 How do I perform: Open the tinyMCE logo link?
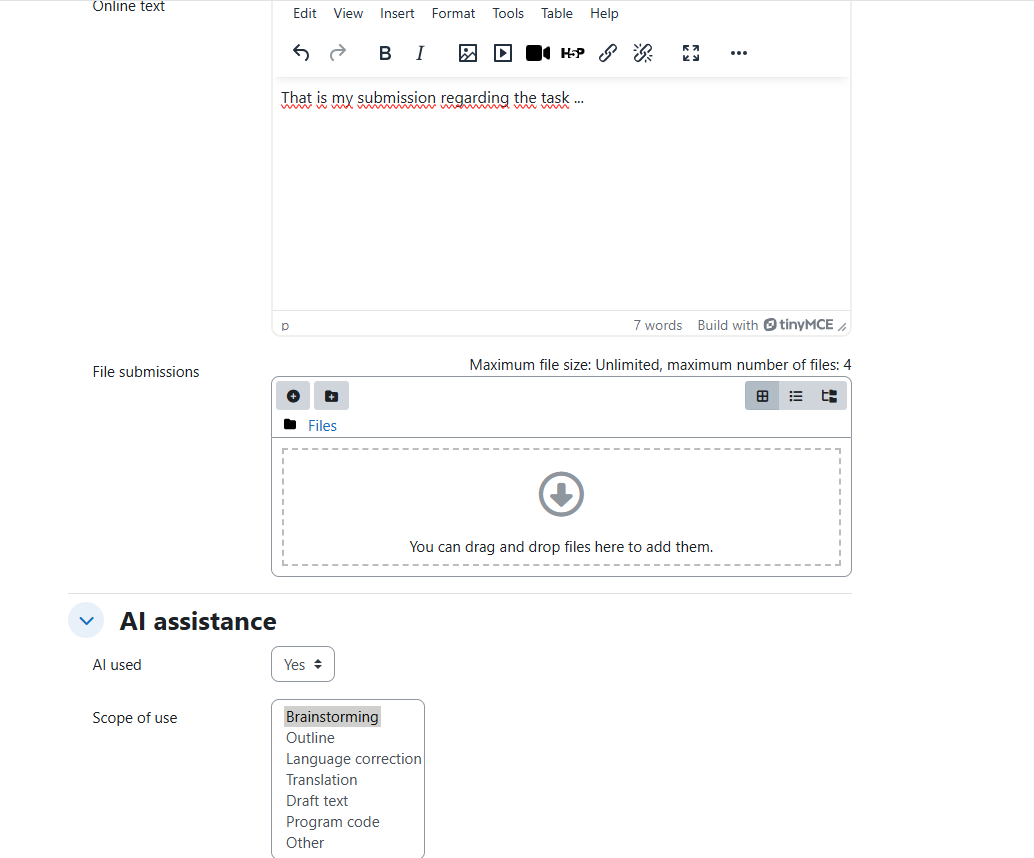pos(799,324)
